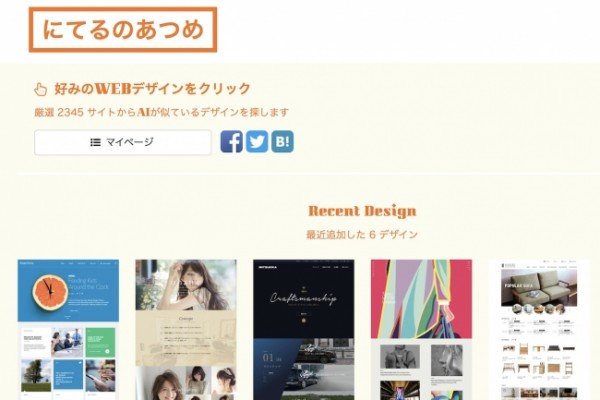Click the 最近追加した 6 デザイン subtitle
The image size is (600, 400).
coord(362,234)
